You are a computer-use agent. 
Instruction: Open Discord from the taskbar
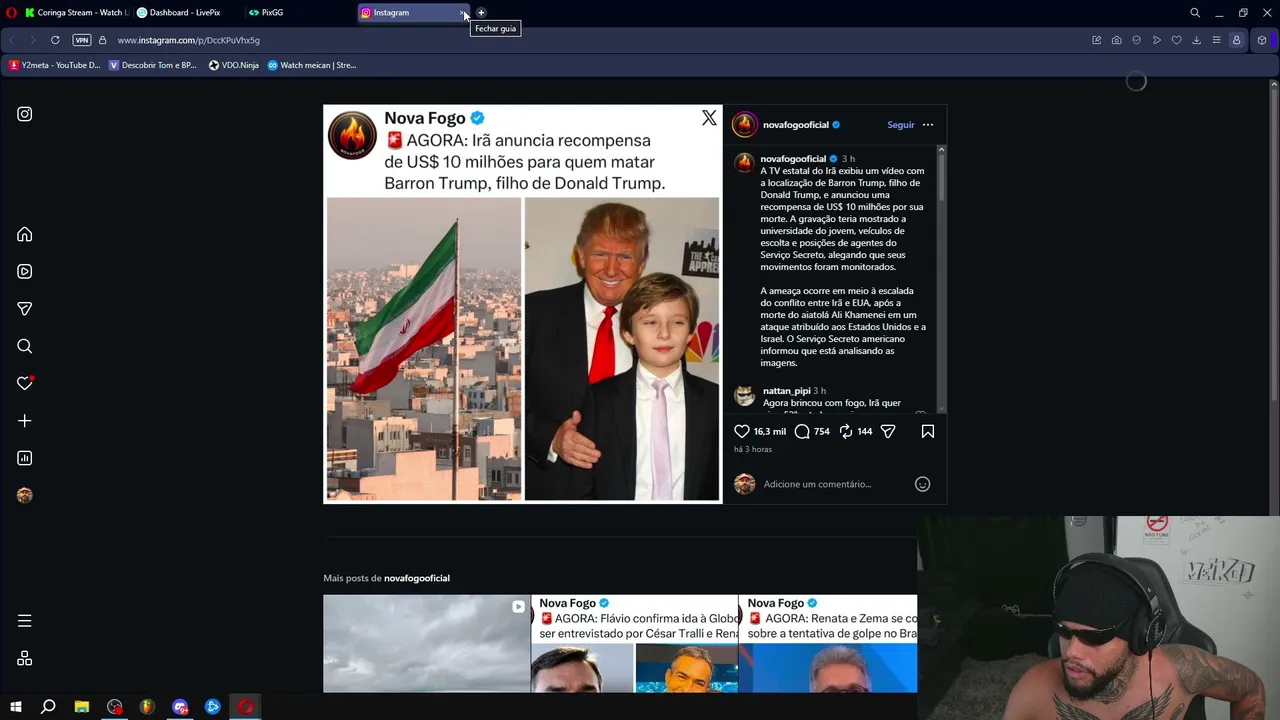click(x=180, y=707)
